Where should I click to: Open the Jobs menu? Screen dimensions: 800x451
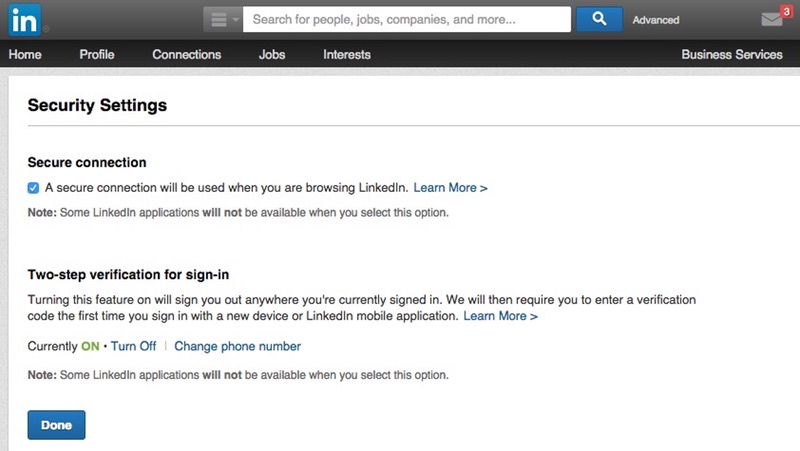tap(273, 55)
